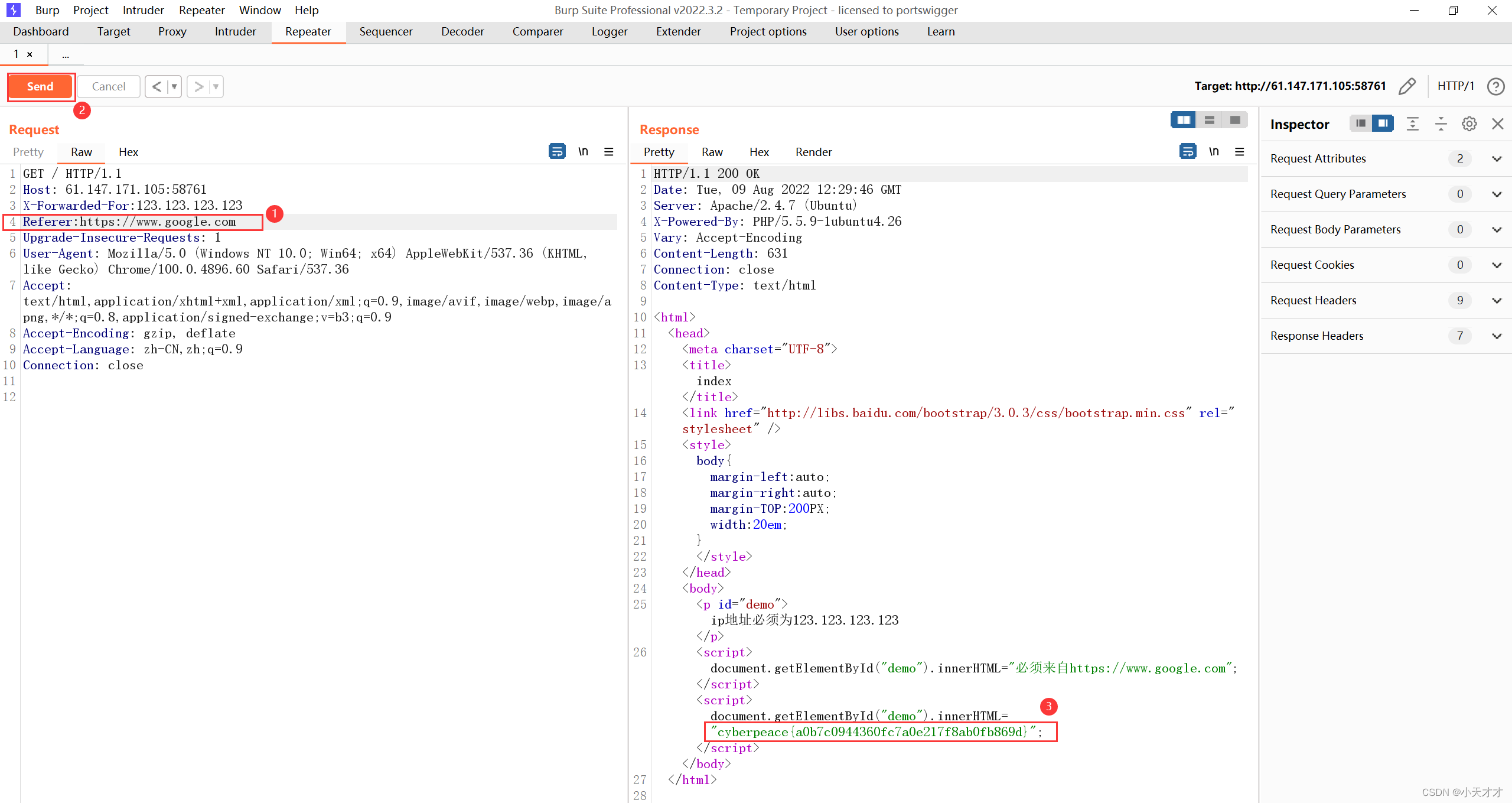This screenshot has height=803, width=1512.
Task: Toggle word wrap in Response panel
Action: pos(1188,151)
